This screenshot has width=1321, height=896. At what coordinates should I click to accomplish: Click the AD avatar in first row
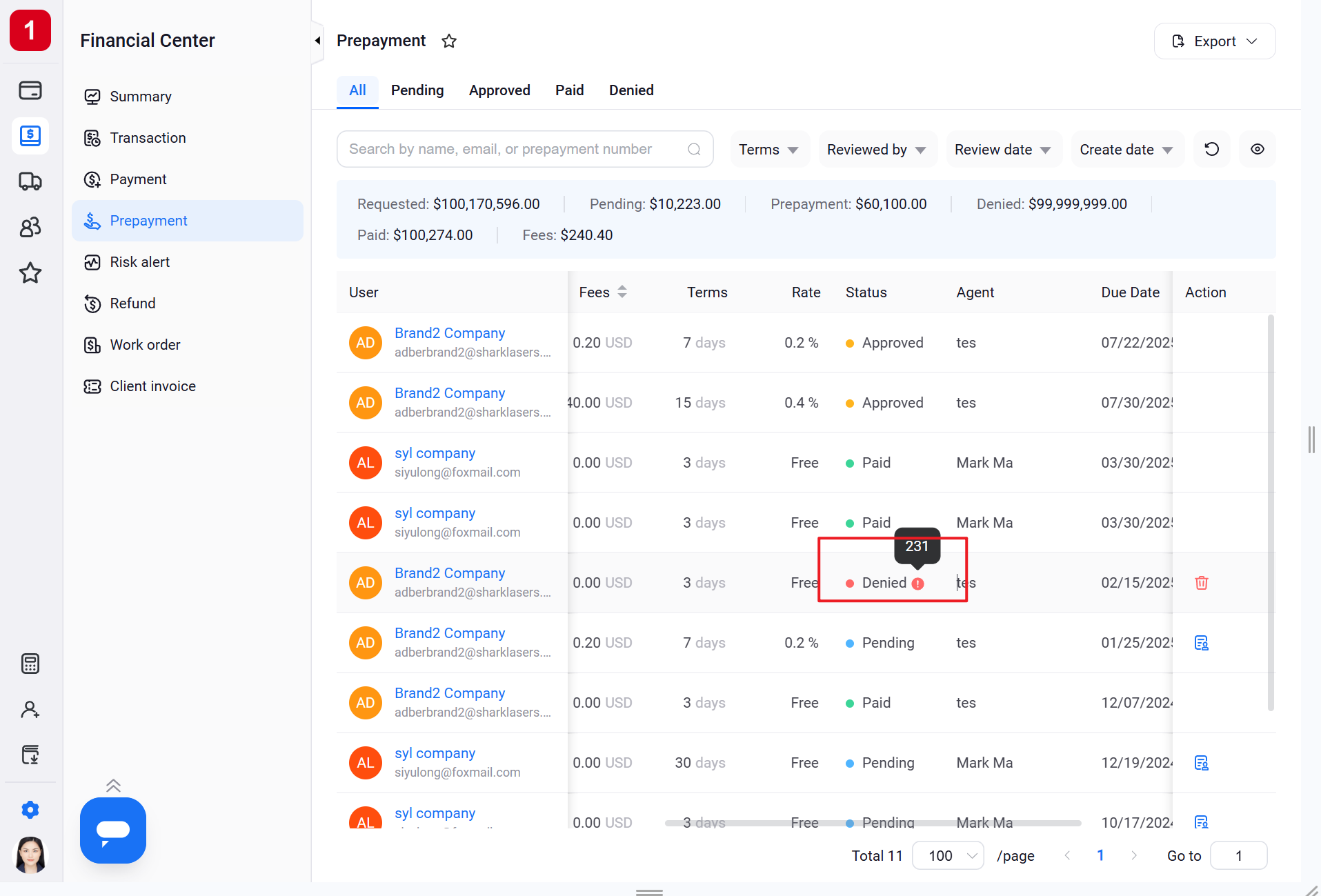coord(366,343)
